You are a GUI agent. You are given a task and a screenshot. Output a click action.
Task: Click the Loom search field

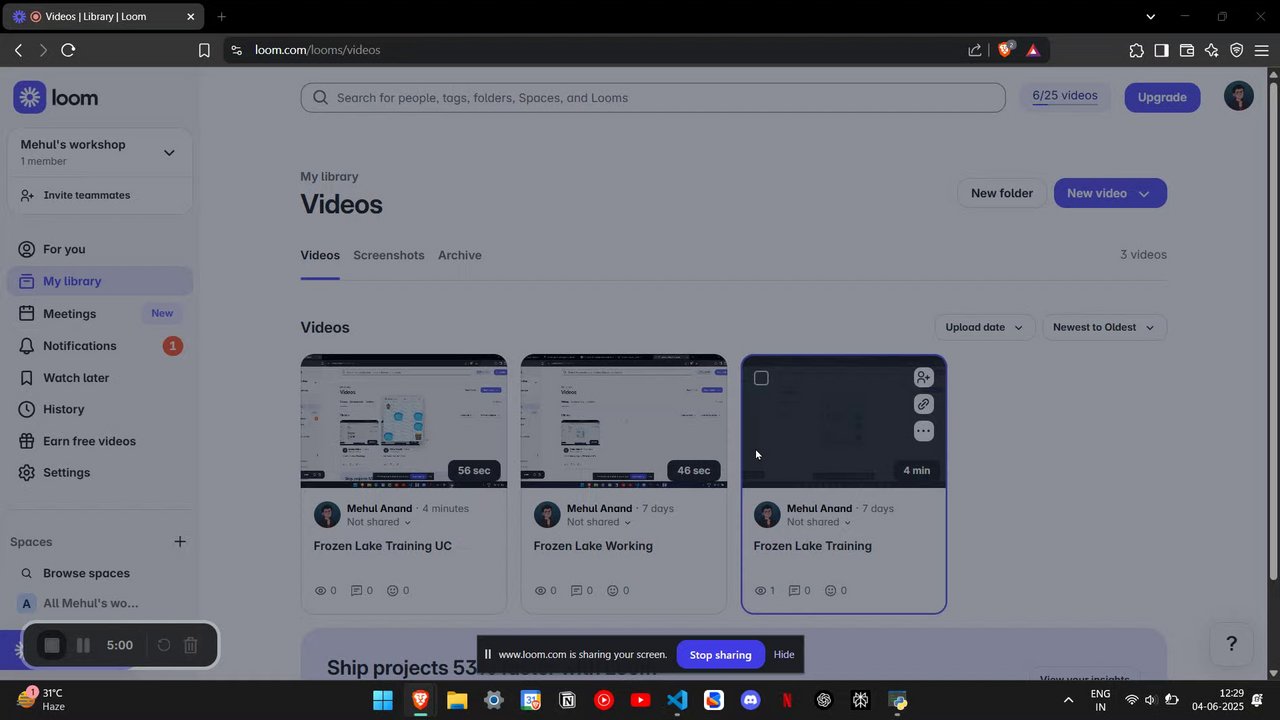tap(653, 97)
